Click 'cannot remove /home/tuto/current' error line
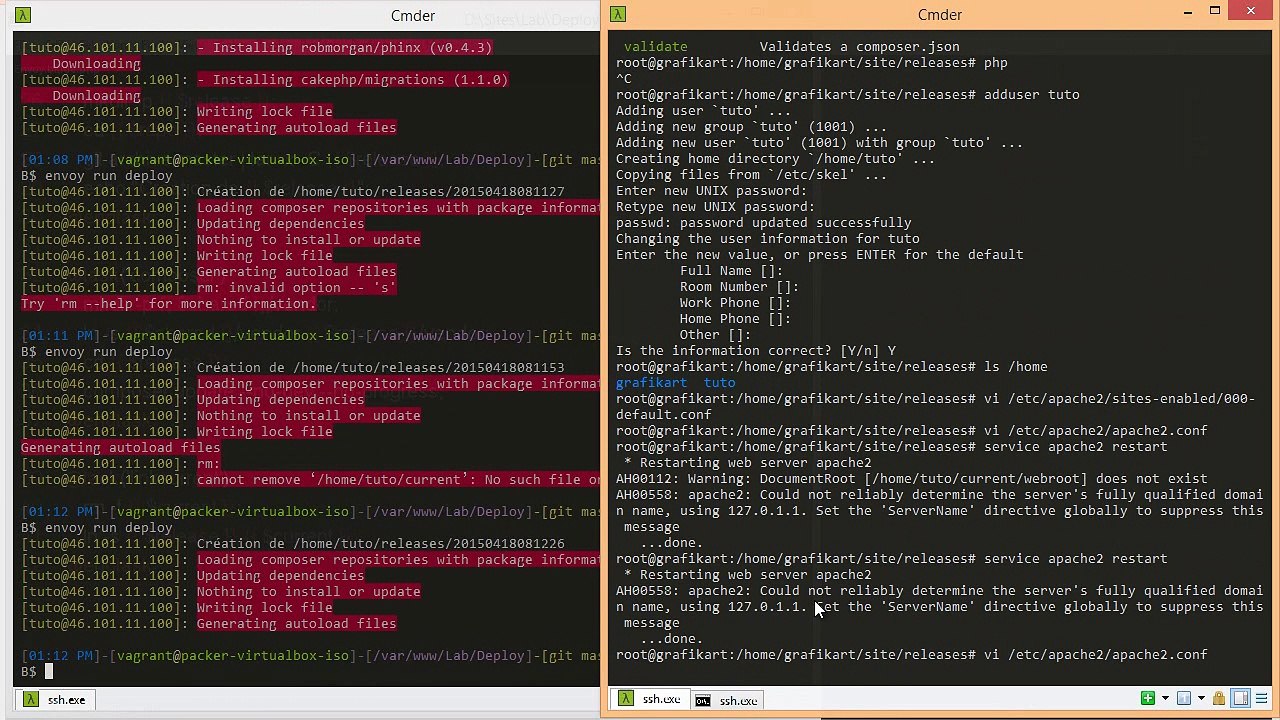The height and width of the screenshot is (720, 1280). coord(398,479)
